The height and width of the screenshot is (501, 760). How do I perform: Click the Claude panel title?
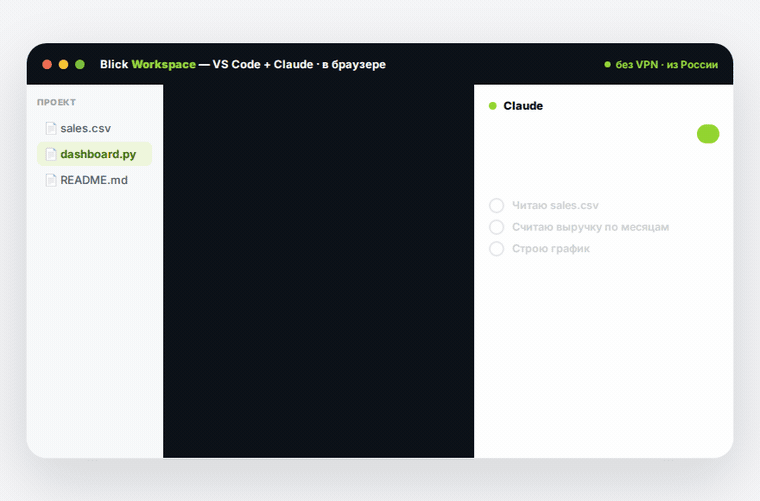pos(523,106)
